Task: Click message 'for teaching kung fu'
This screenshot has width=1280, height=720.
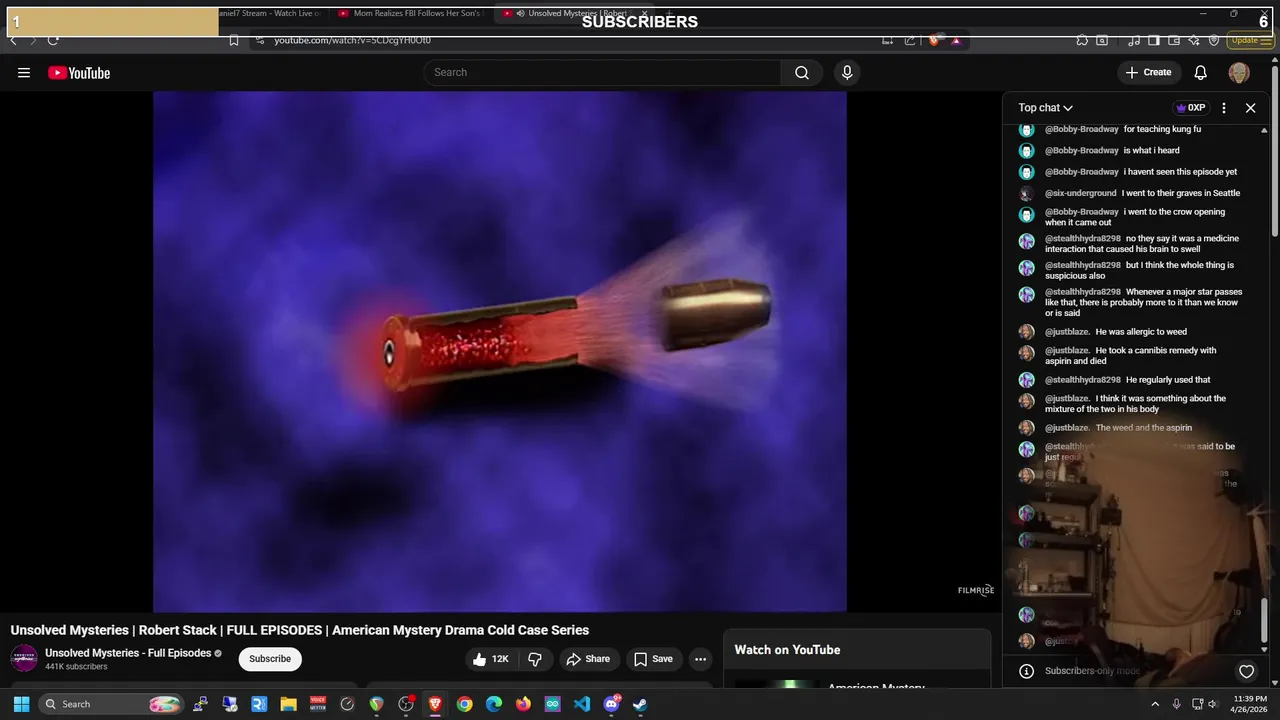Action: click(x=1162, y=129)
